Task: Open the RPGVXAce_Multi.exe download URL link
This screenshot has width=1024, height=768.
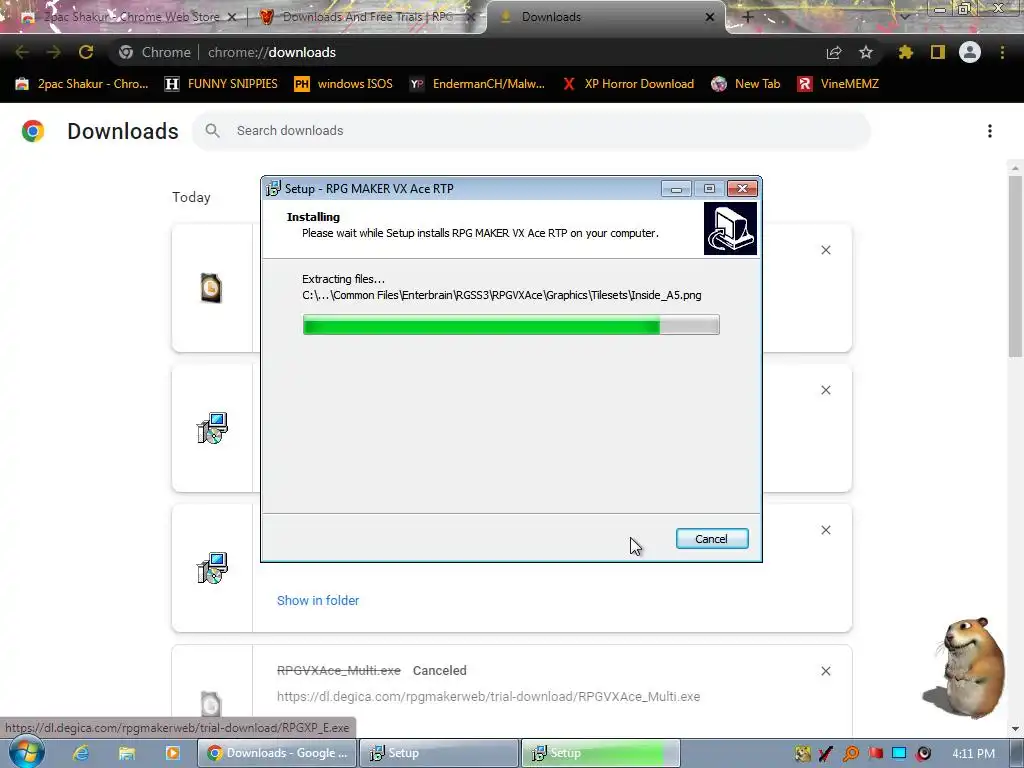Action: pos(488,696)
